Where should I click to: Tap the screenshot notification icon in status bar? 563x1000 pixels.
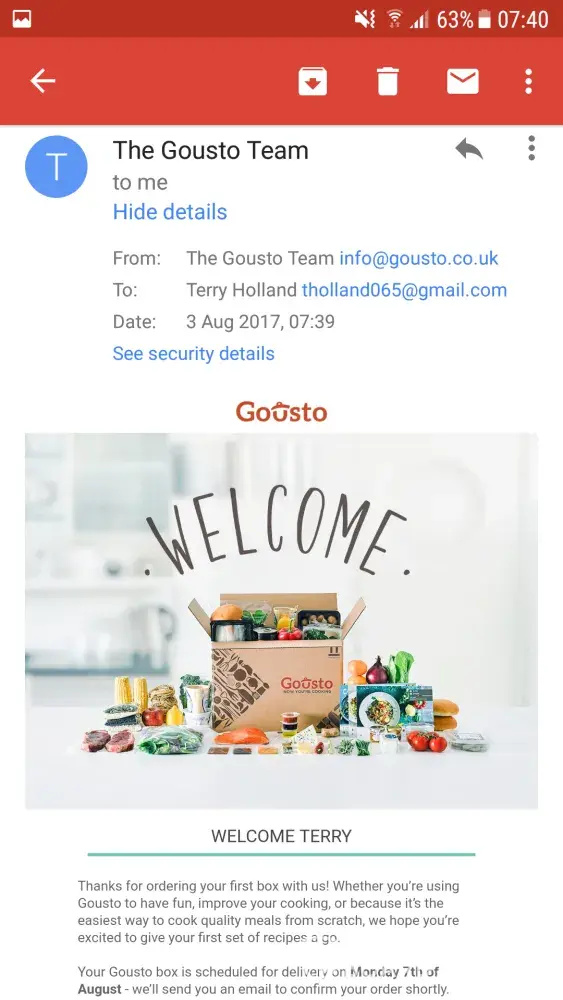22,19
